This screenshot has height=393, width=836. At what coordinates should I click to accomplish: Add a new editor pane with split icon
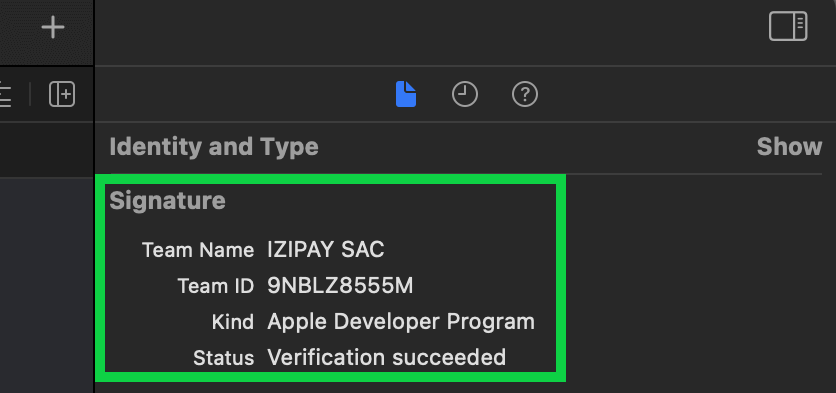click(62, 95)
